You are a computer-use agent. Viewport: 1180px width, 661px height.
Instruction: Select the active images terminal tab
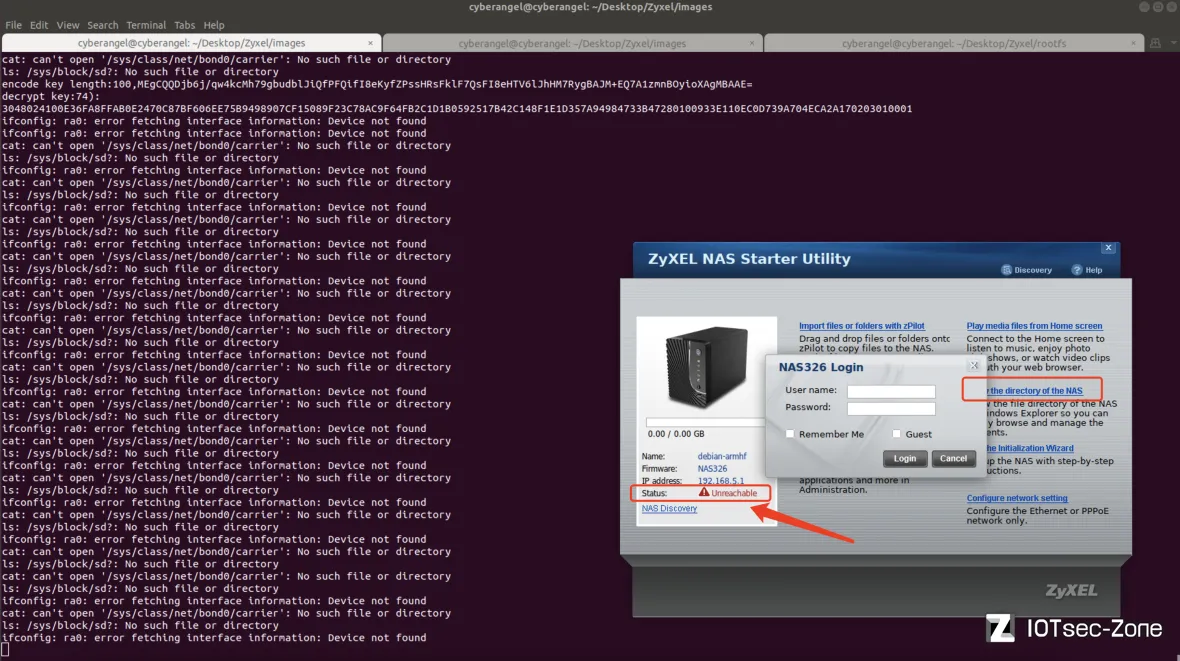(x=191, y=43)
